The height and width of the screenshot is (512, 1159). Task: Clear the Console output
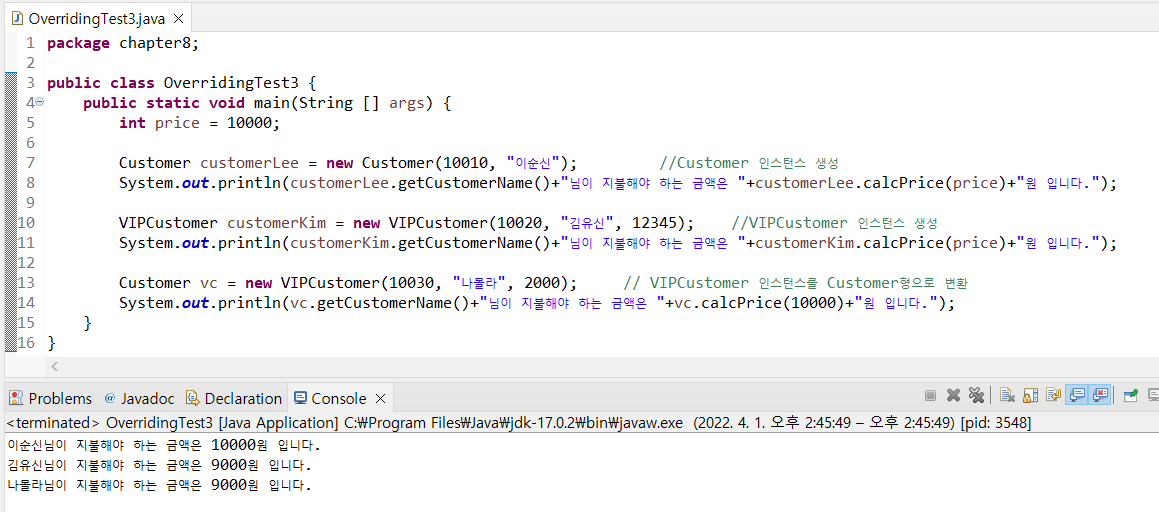point(1007,396)
